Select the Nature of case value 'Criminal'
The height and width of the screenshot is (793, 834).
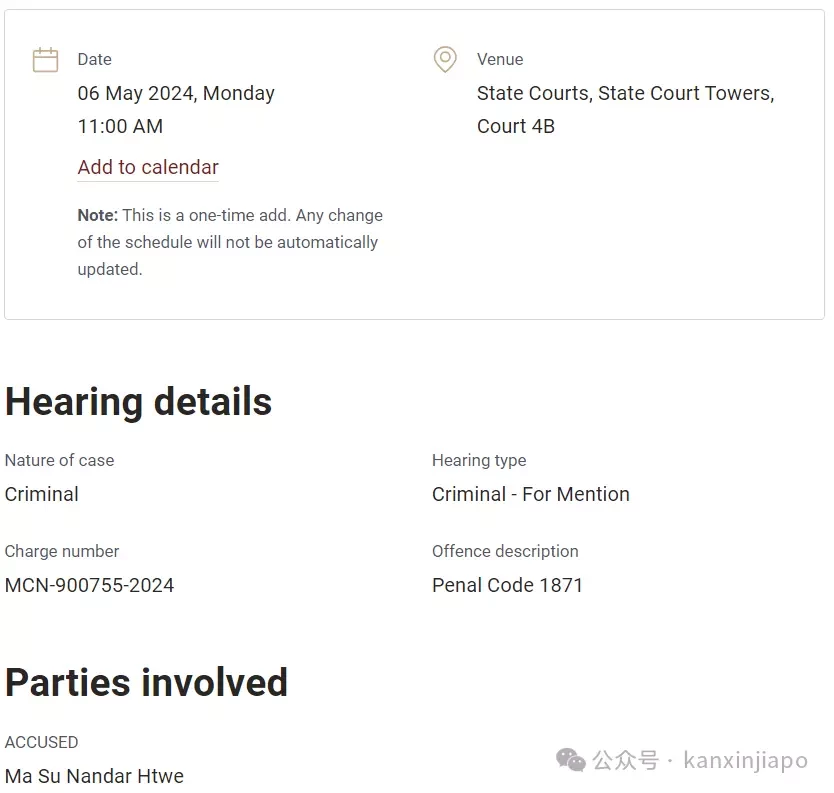41,494
